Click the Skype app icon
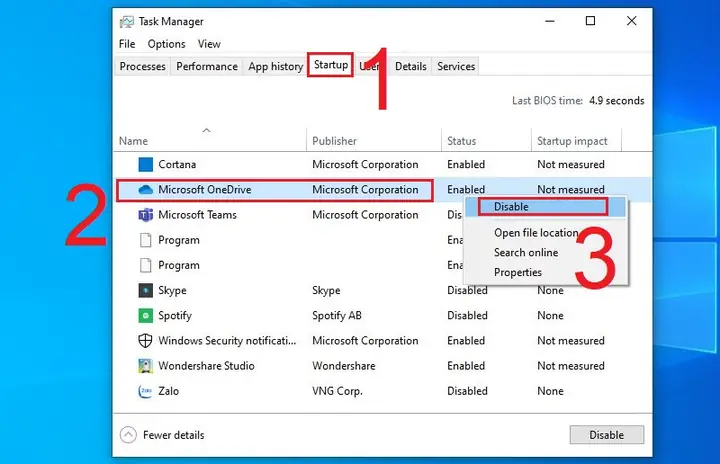The height and width of the screenshot is (464, 720). point(146,290)
